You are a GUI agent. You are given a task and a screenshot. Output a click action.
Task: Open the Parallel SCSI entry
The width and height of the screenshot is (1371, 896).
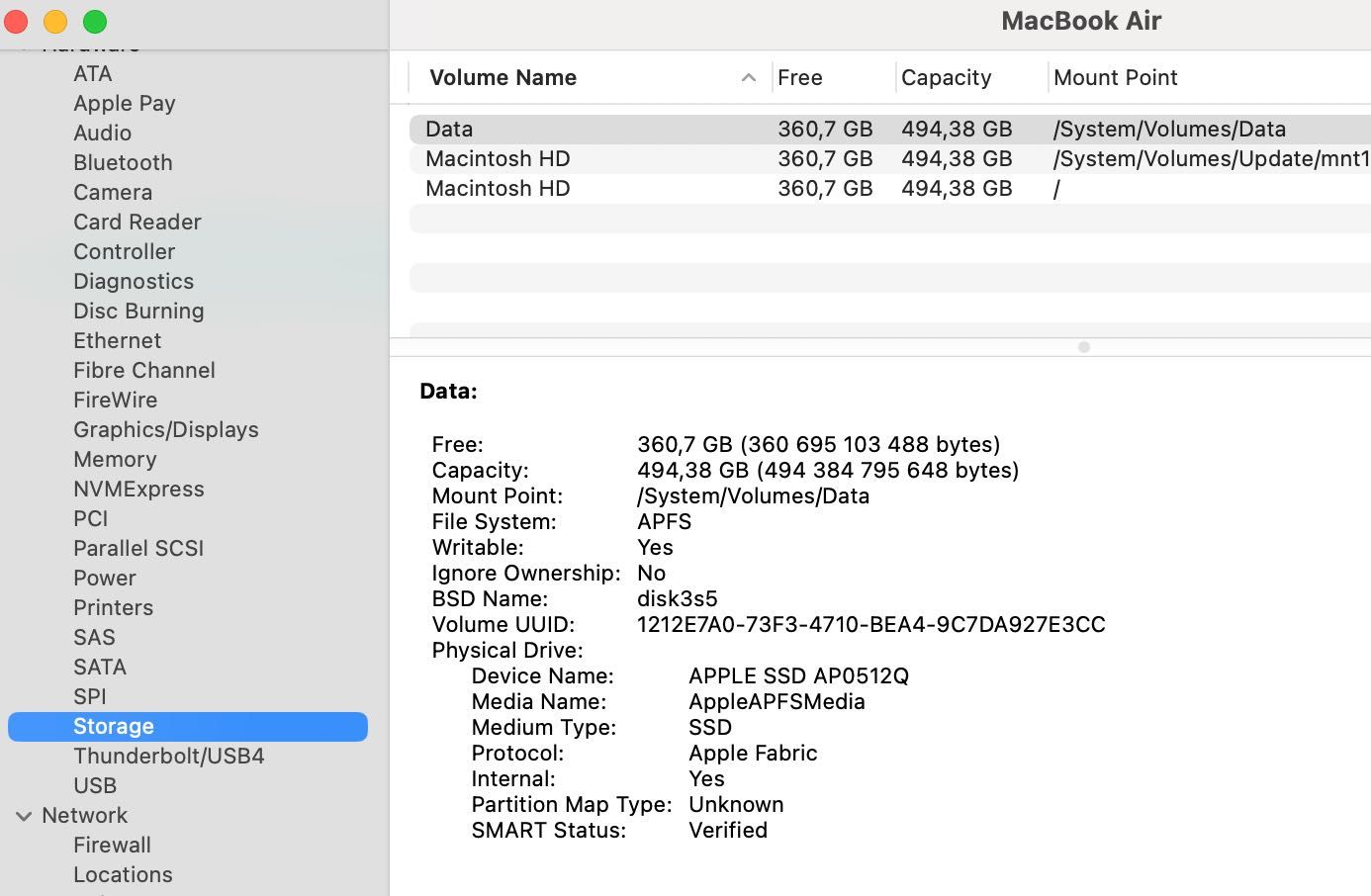point(138,548)
